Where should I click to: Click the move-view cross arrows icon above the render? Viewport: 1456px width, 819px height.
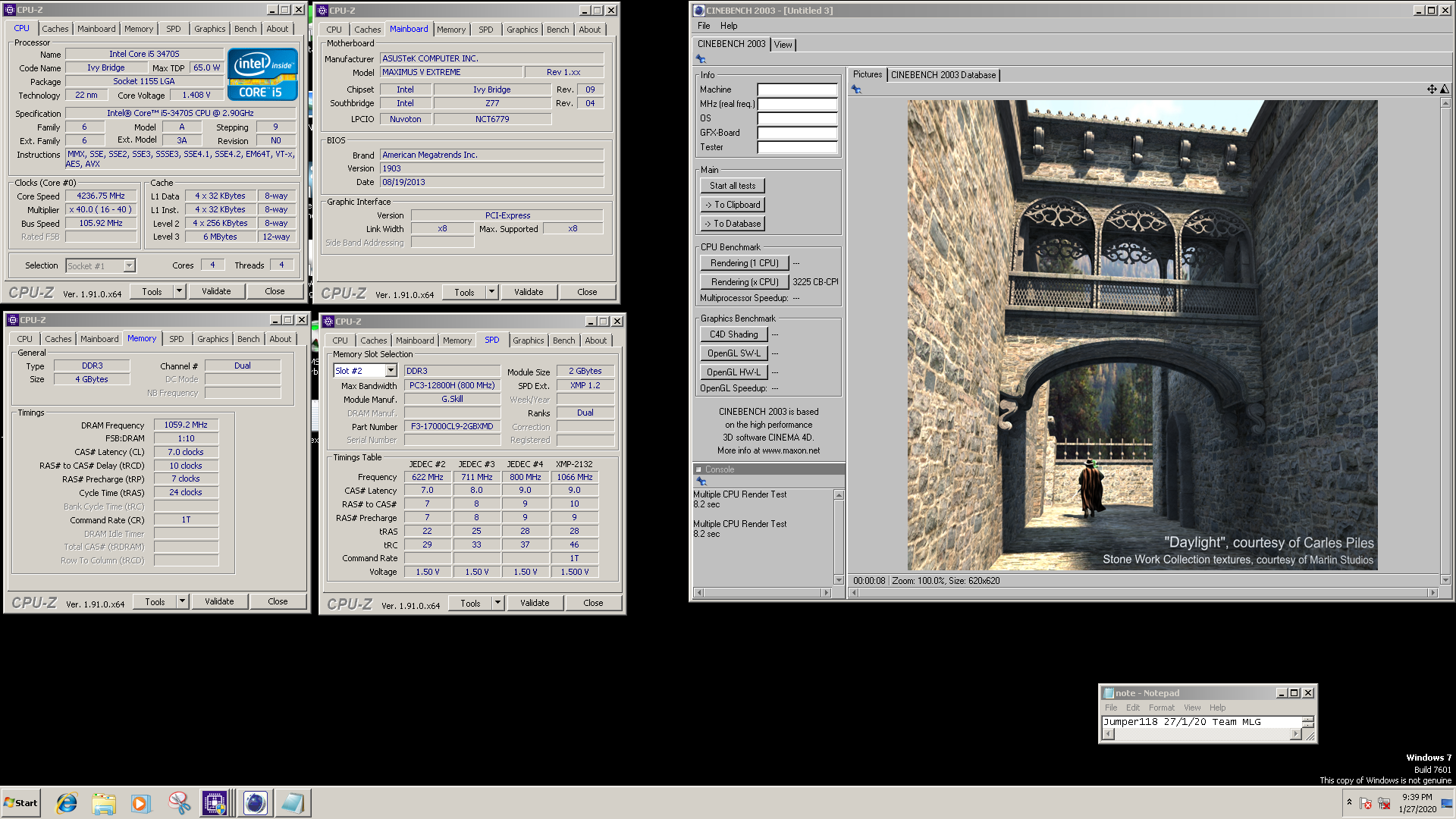1432,89
